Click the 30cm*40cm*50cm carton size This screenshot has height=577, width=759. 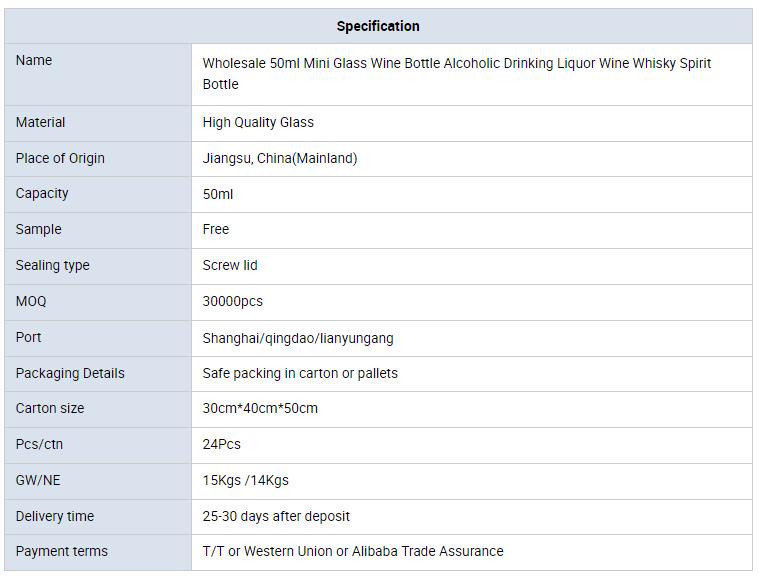tap(260, 408)
